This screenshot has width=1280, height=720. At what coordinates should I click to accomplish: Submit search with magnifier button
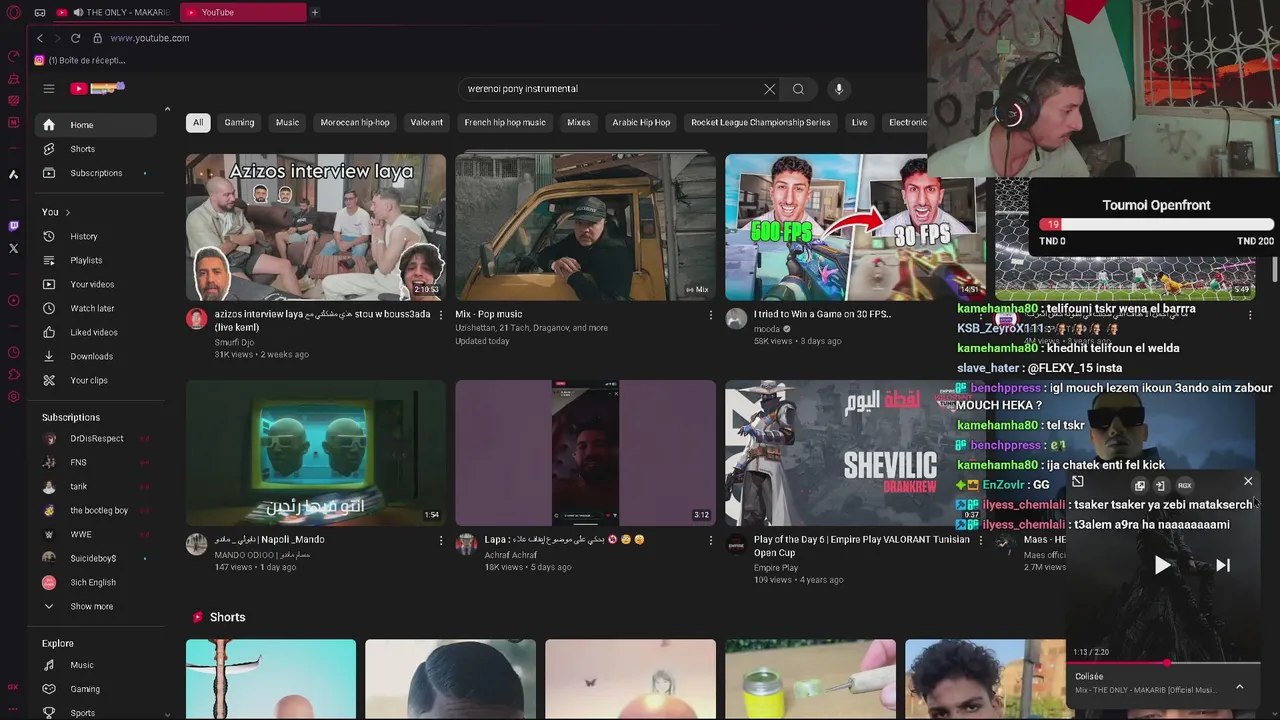coord(798,89)
